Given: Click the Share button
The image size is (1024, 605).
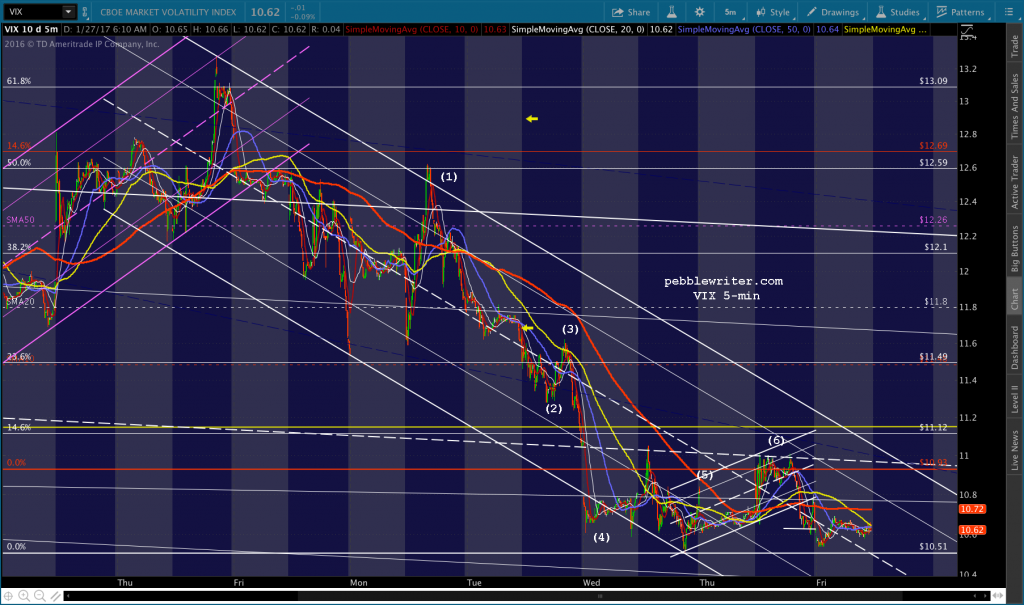Looking at the screenshot, I should tap(631, 12).
